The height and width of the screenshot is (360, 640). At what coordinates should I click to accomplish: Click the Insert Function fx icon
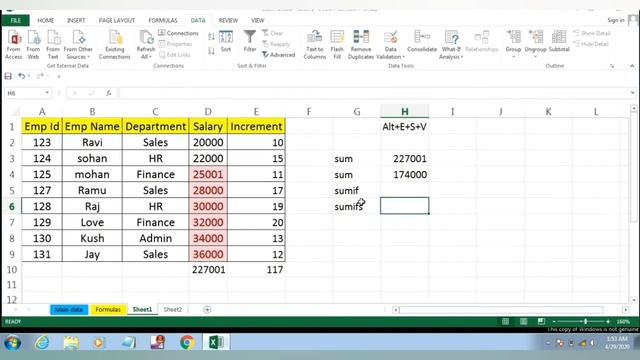coord(109,93)
